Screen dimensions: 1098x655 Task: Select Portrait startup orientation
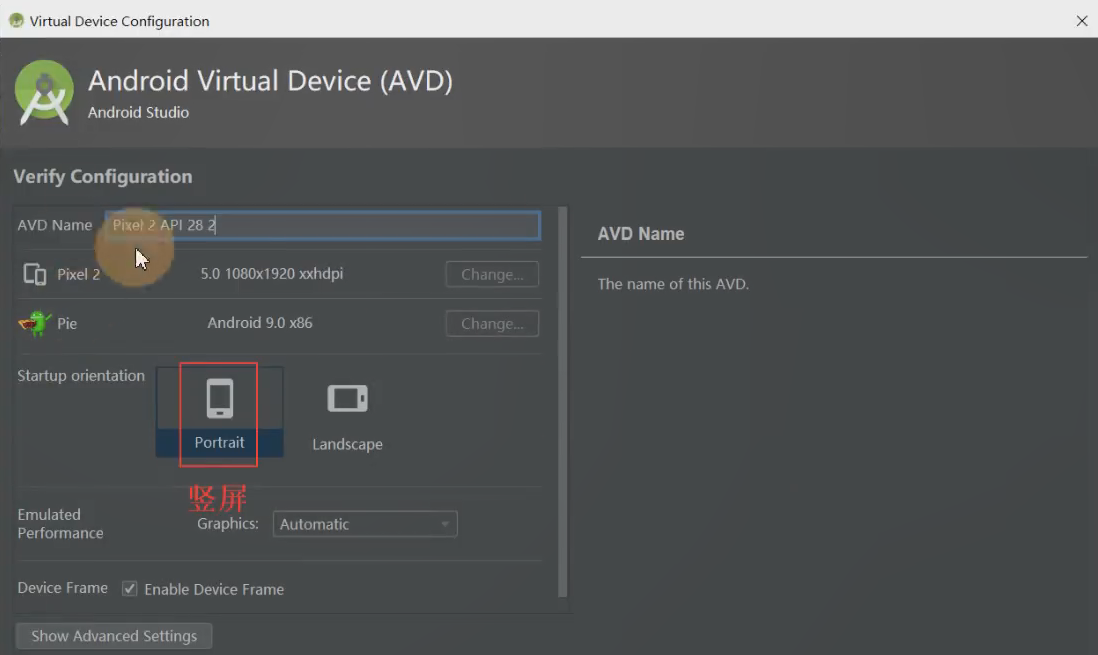coord(219,412)
